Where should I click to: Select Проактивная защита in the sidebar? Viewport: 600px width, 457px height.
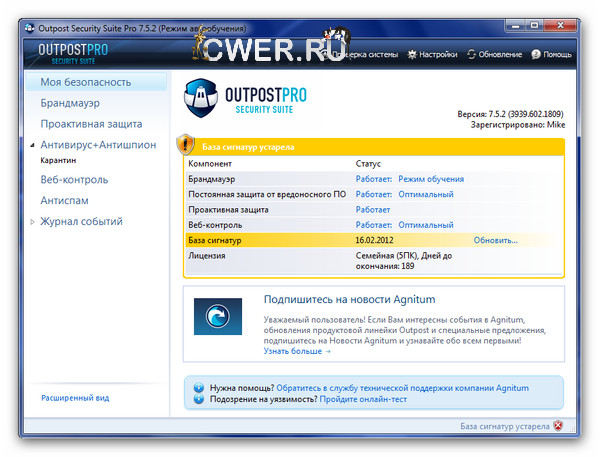91,124
